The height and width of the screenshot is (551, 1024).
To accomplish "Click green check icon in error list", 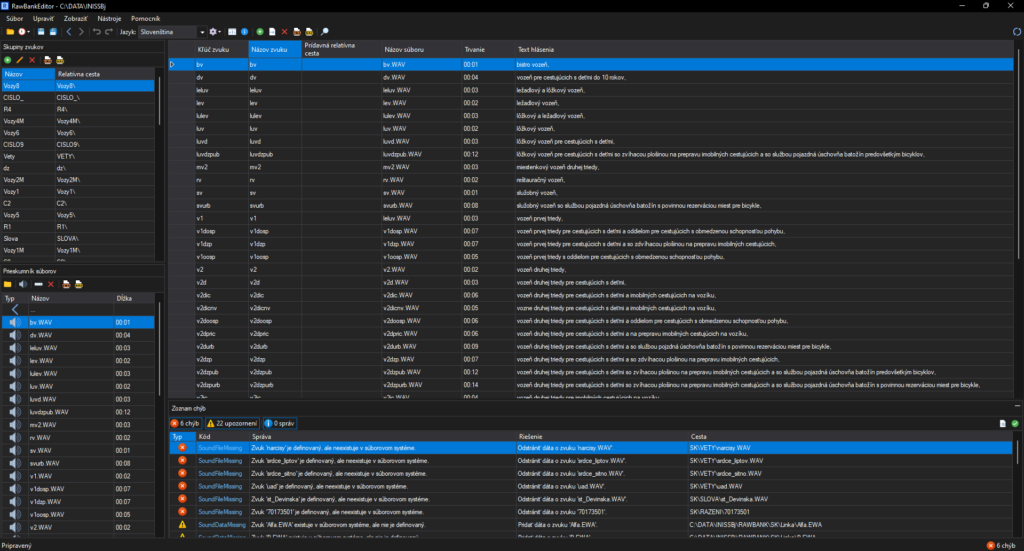I will [x=1015, y=424].
